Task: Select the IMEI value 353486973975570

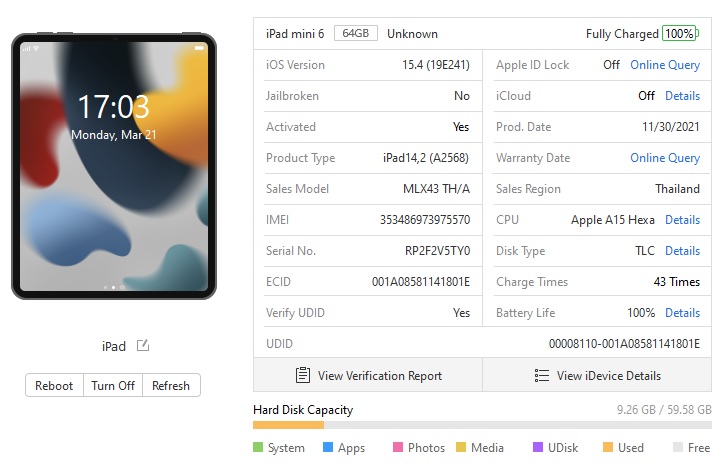Action: point(425,220)
